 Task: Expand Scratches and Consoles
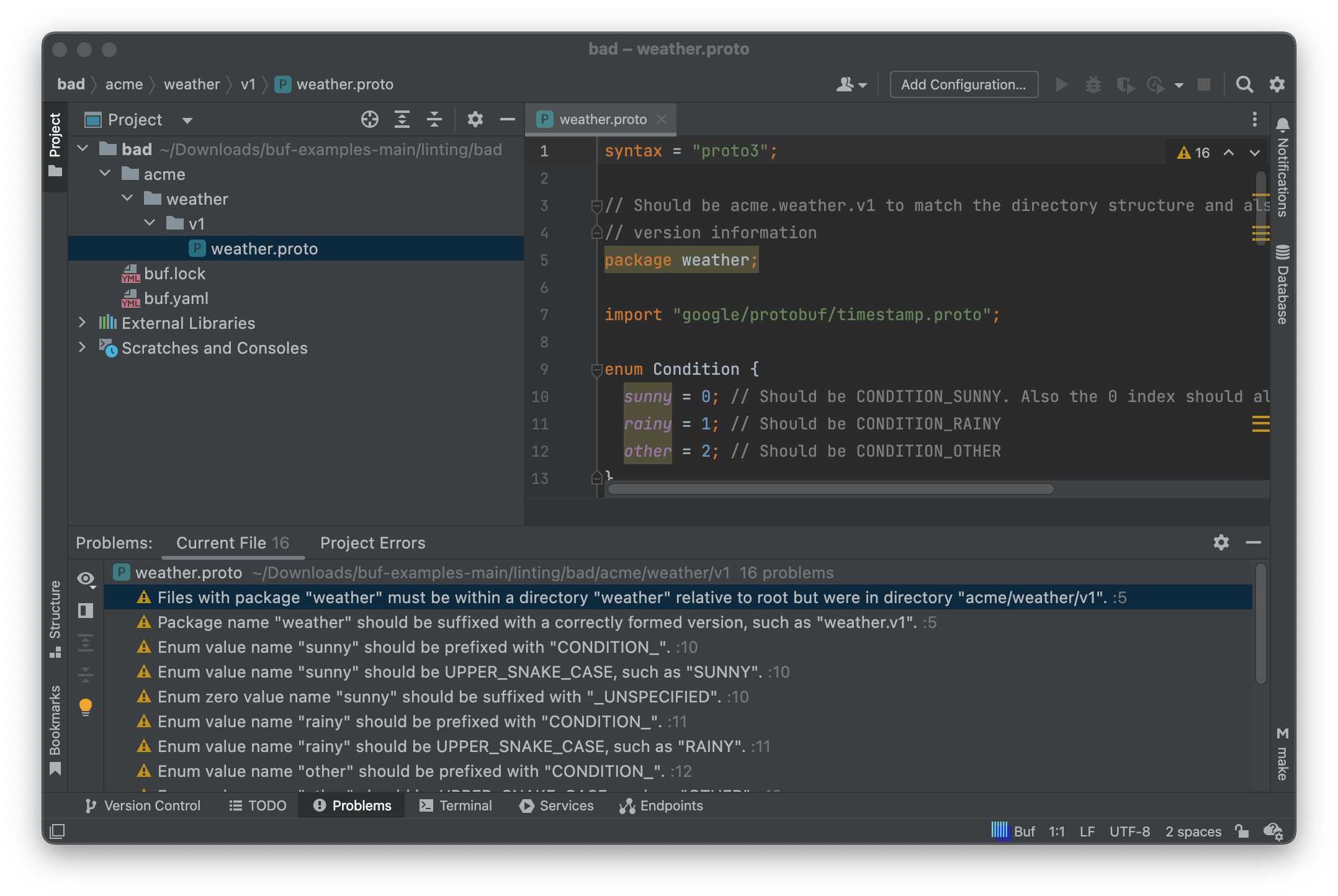(83, 347)
